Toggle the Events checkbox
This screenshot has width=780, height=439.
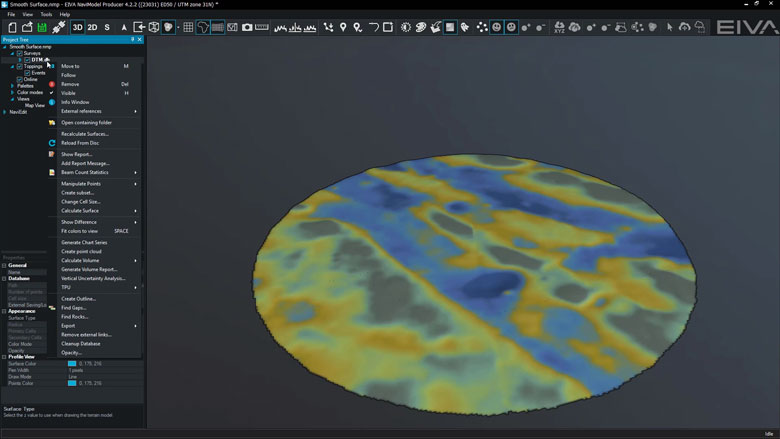click(27, 73)
